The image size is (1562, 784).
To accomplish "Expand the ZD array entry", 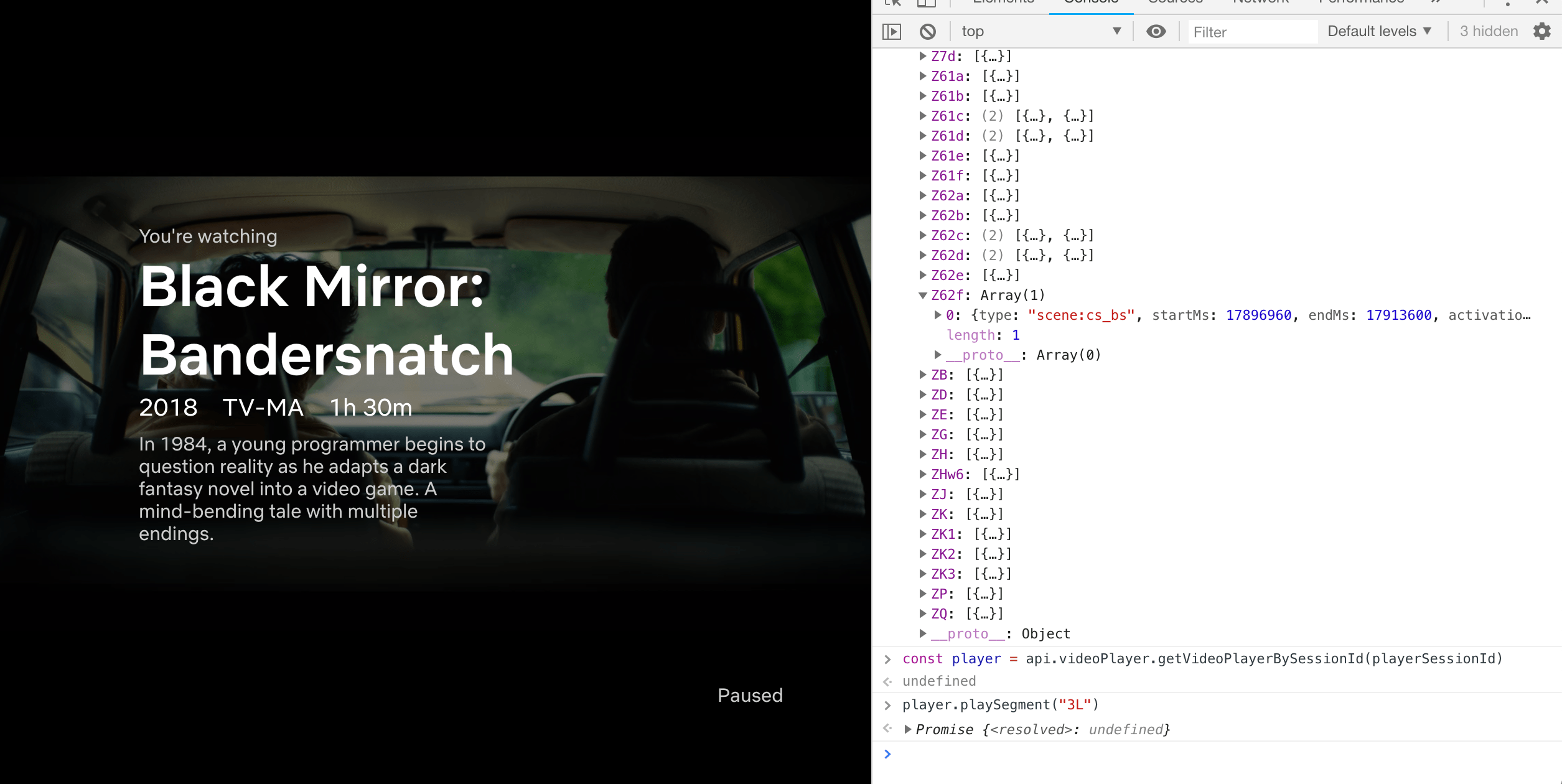I will [923, 394].
